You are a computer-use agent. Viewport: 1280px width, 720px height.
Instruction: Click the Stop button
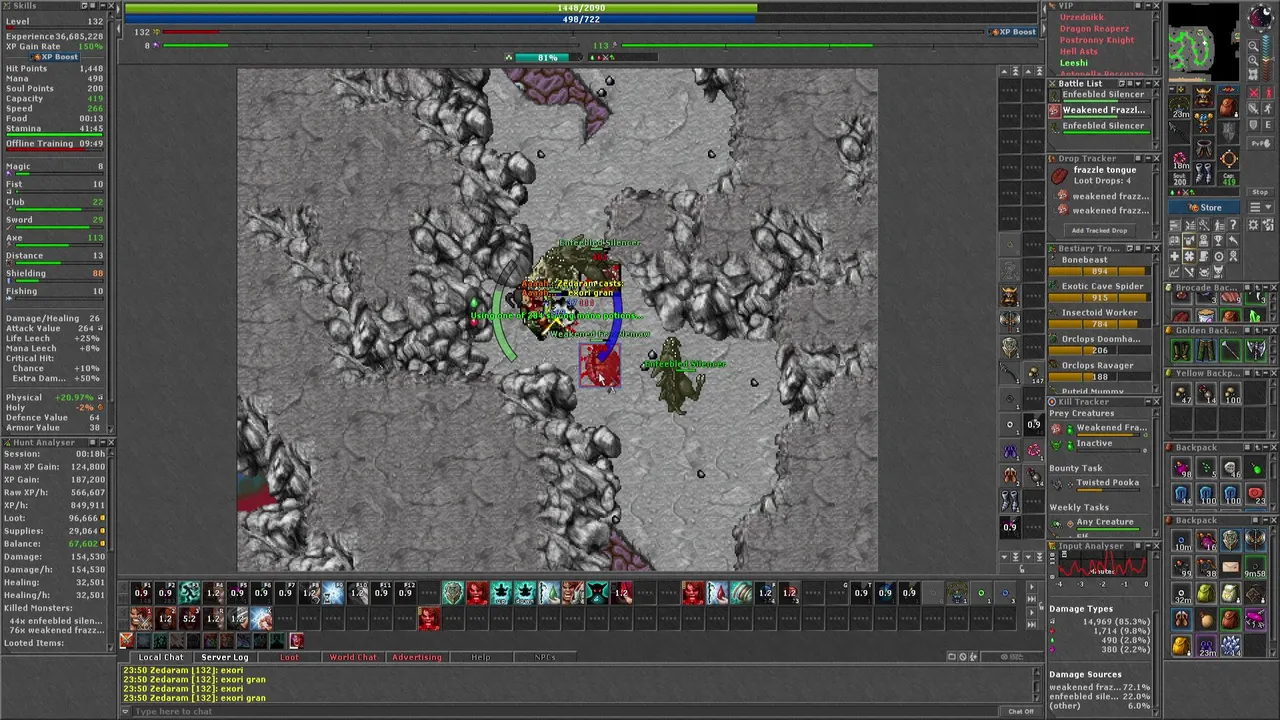(1260, 192)
